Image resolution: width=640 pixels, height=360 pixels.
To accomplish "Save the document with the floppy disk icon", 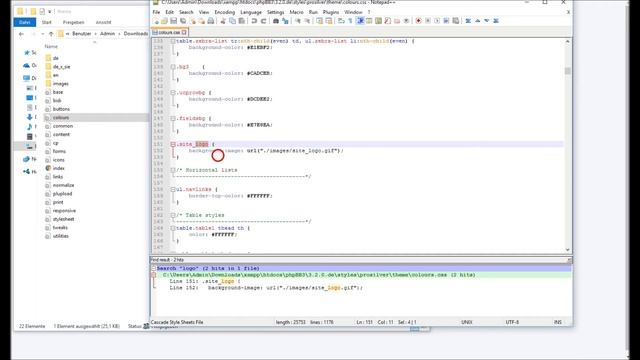I will tap(173, 21).
